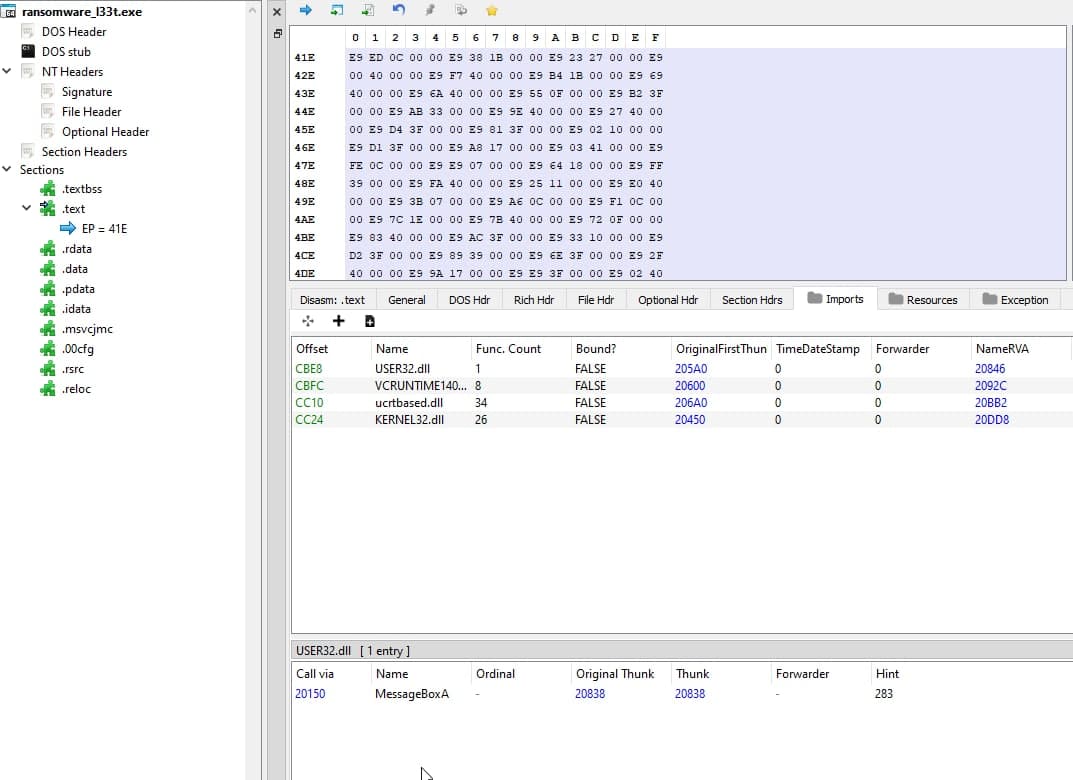Click Call via address 20150
This screenshot has height=780, width=1073.
click(309, 693)
